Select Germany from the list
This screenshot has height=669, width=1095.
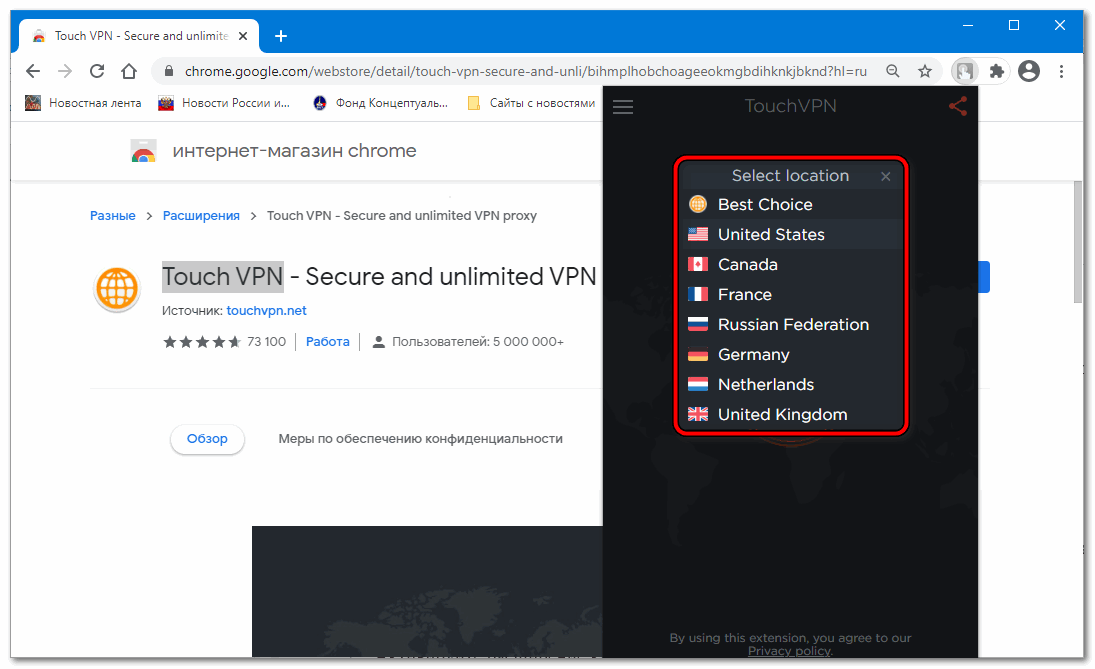click(x=753, y=355)
